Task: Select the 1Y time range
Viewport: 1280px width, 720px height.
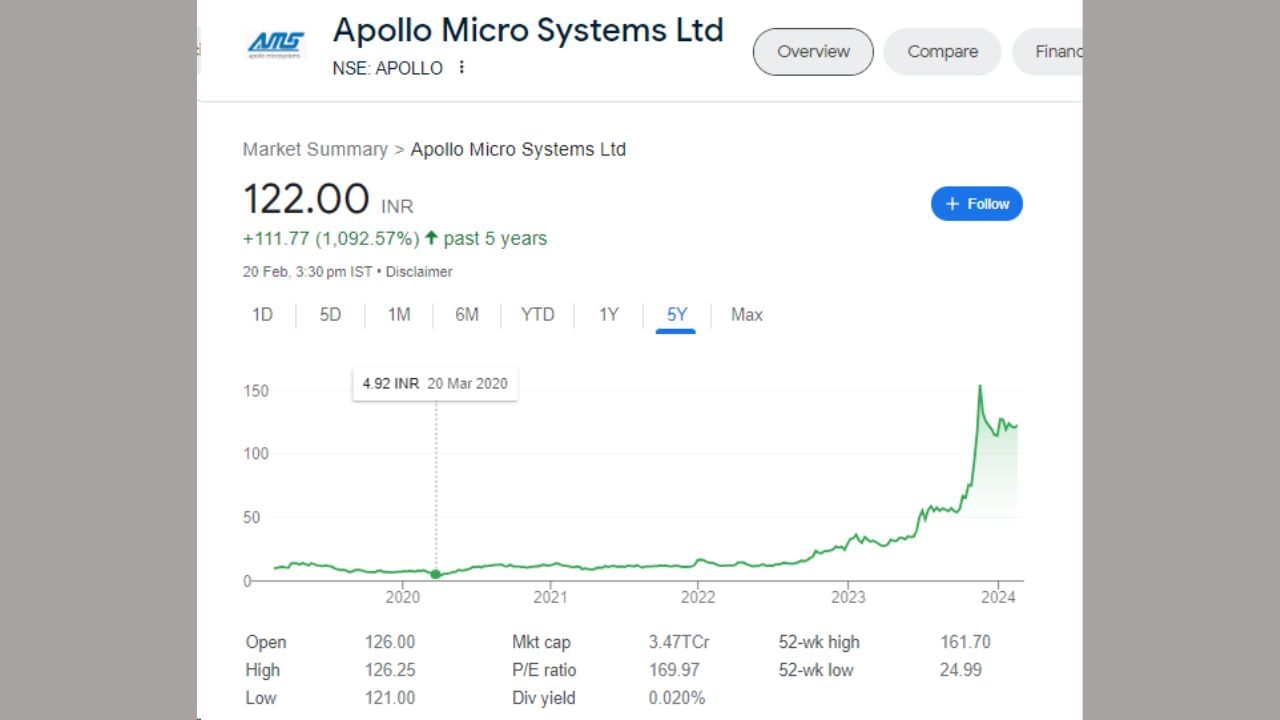Action: pyautogui.click(x=609, y=315)
